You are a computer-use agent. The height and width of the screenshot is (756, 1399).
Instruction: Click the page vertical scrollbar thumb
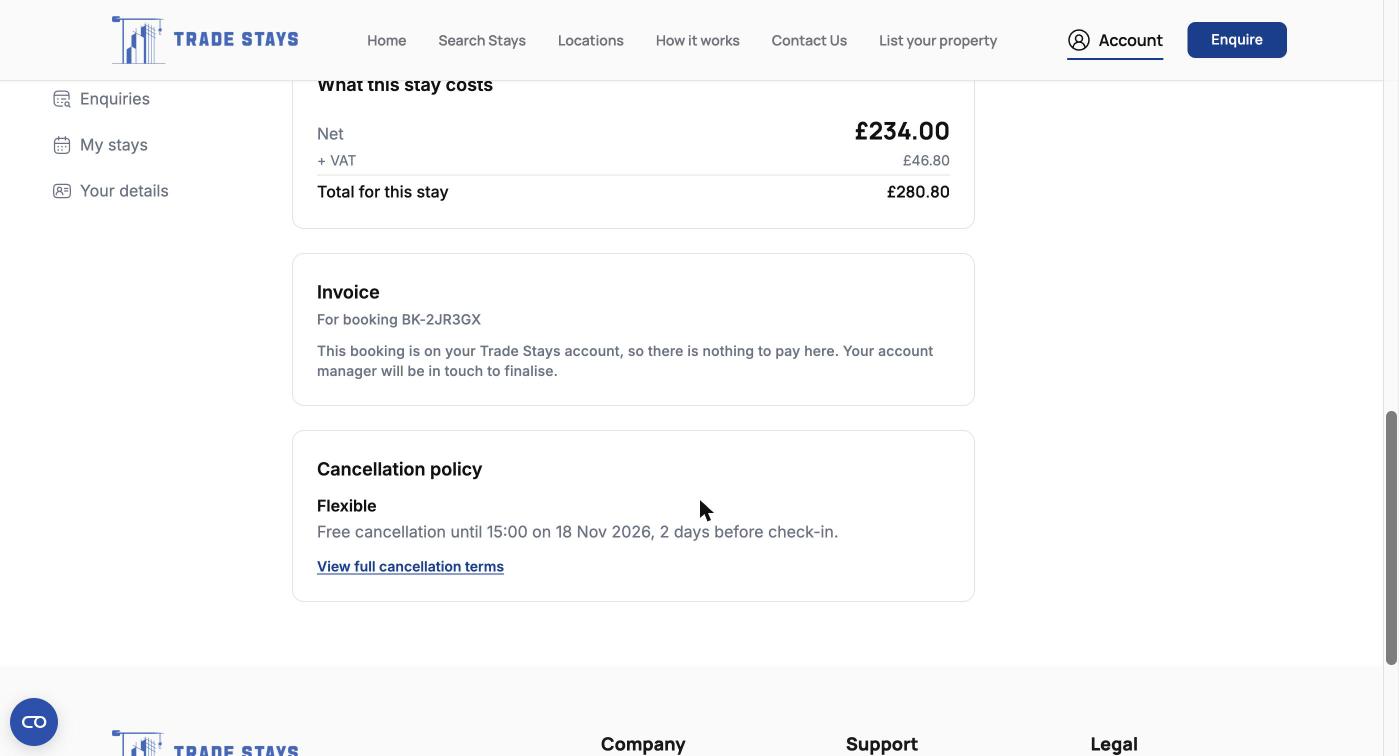[1391, 537]
